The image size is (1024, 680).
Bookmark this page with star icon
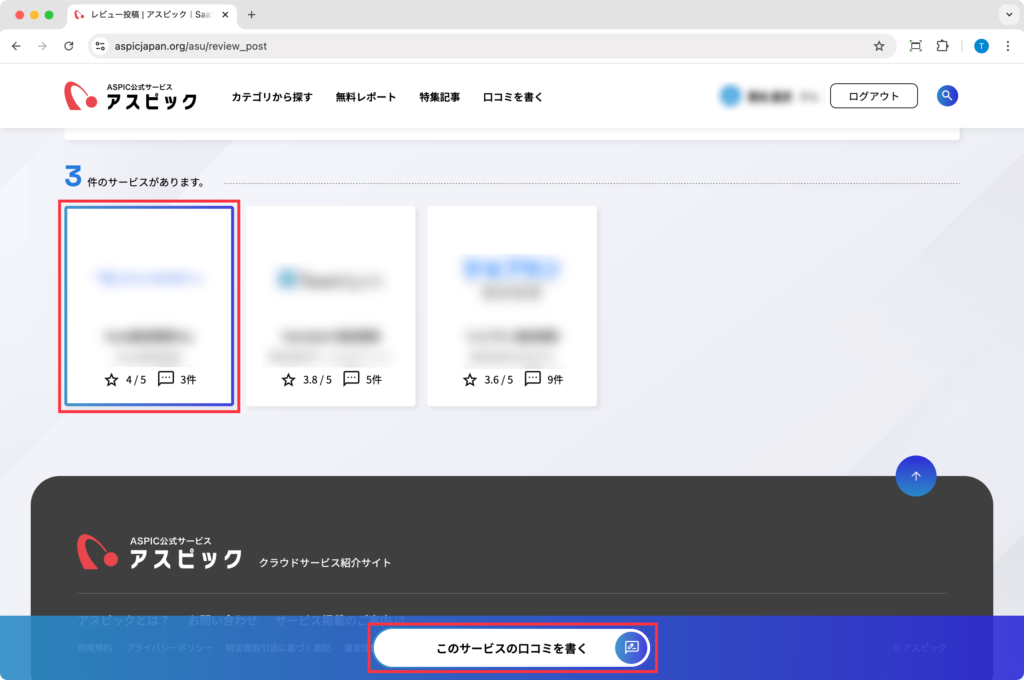coord(879,46)
